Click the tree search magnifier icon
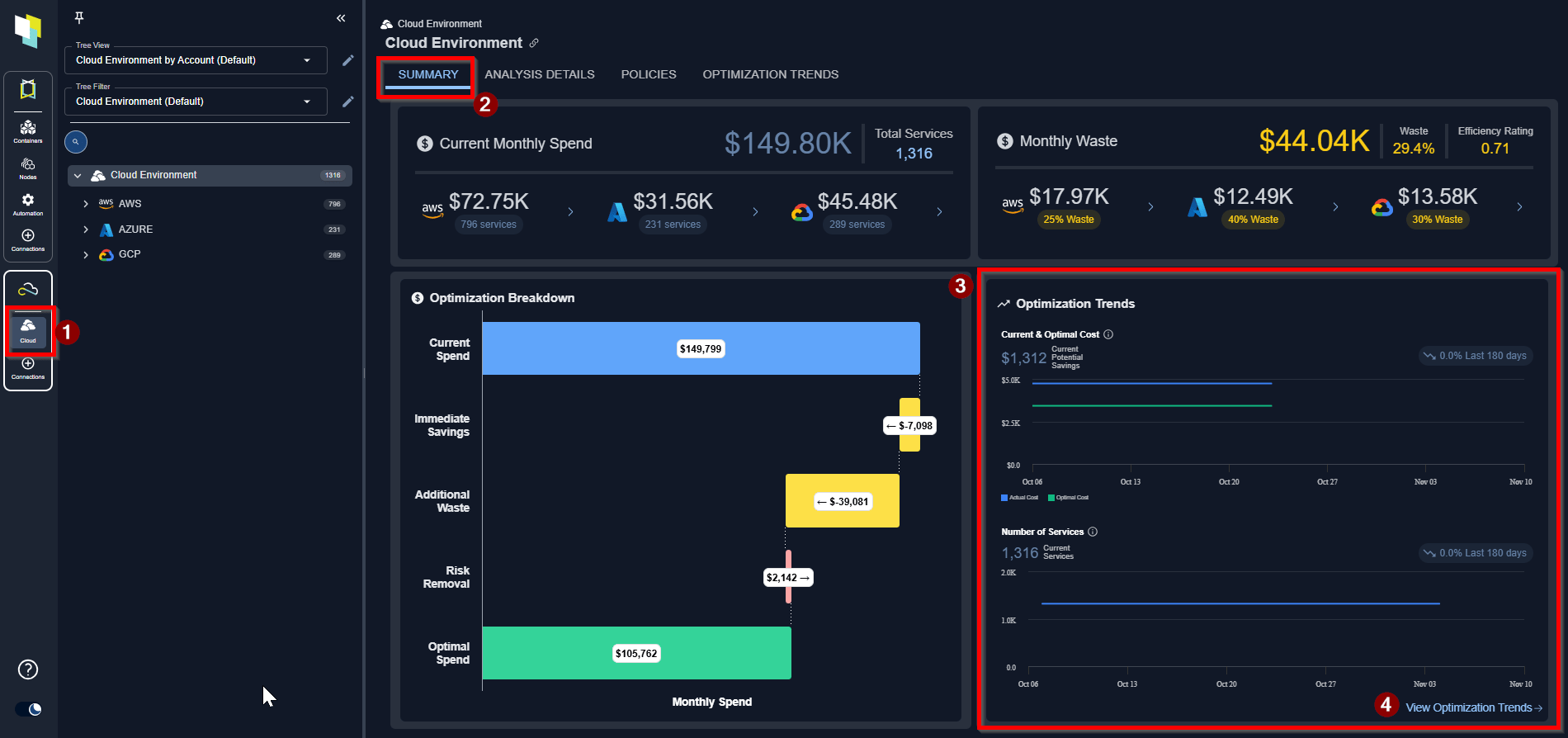 76,142
